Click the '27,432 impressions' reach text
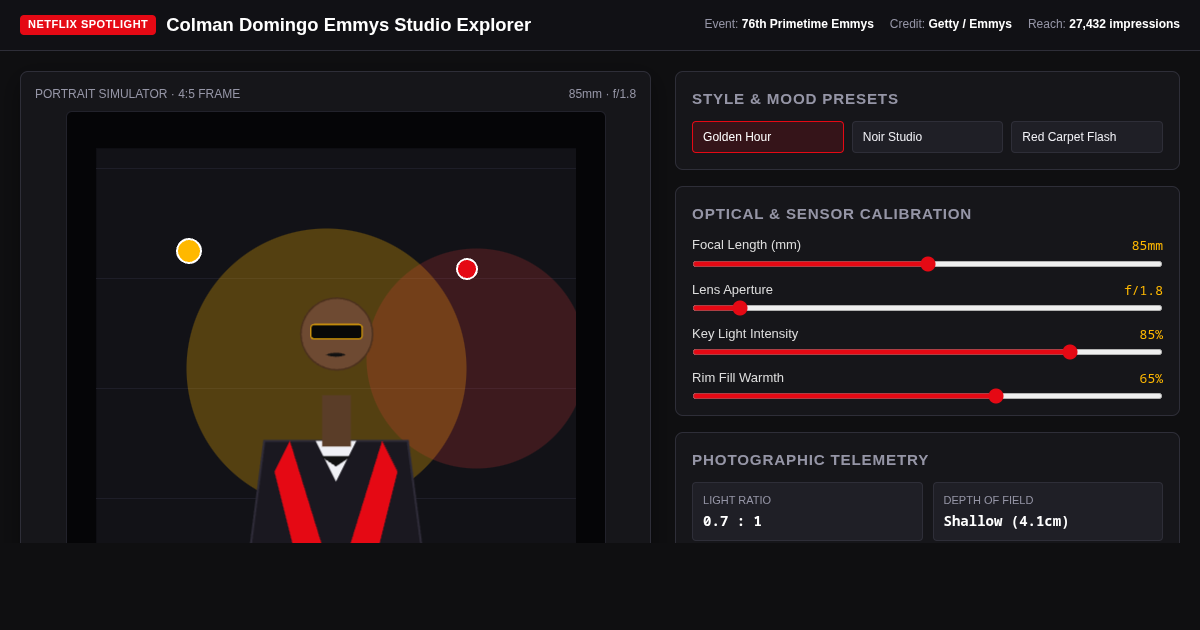 pyautogui.click(x=1124, y=24)
